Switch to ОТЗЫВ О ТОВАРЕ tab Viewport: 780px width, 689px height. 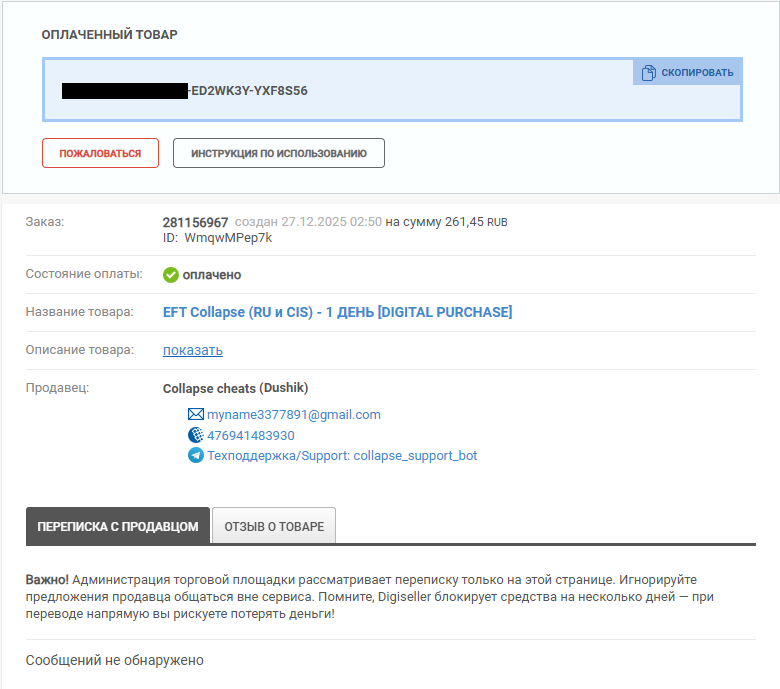click(274, 526)
